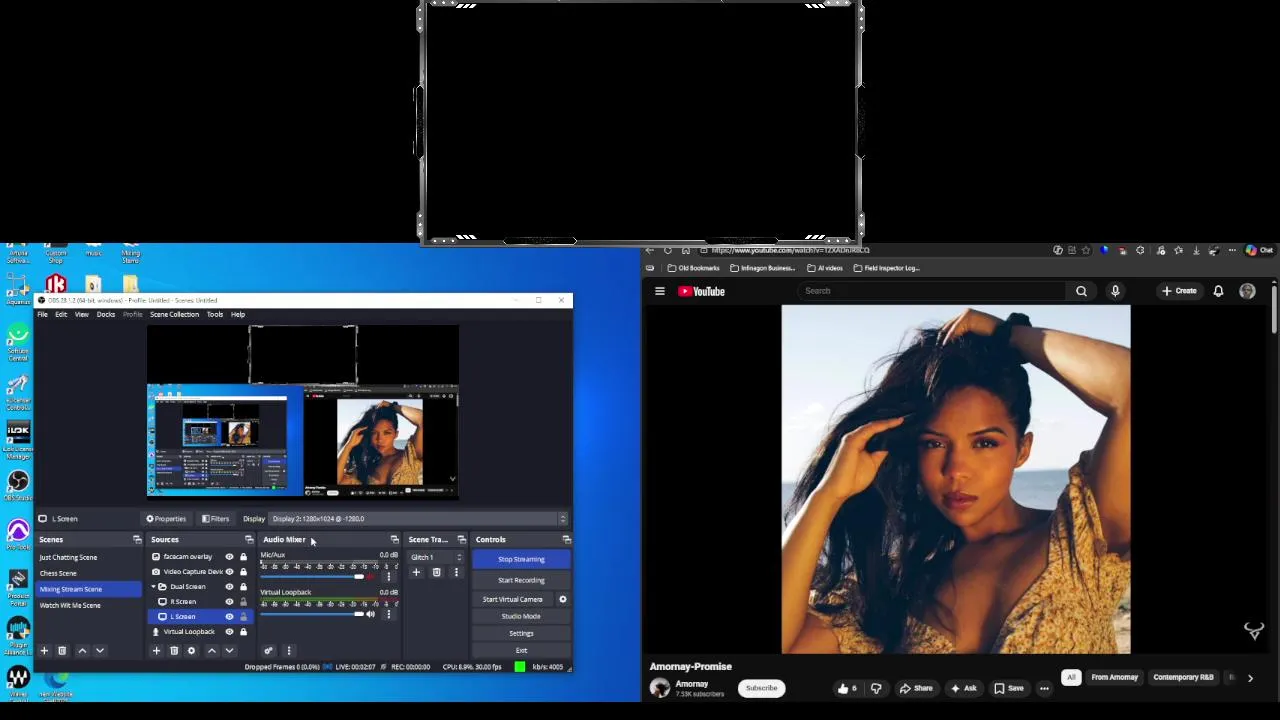The image size is (1280, 720).
Task: Unlock the facecam overlay source
Action: pyautogui.click(x=243, y=557)
